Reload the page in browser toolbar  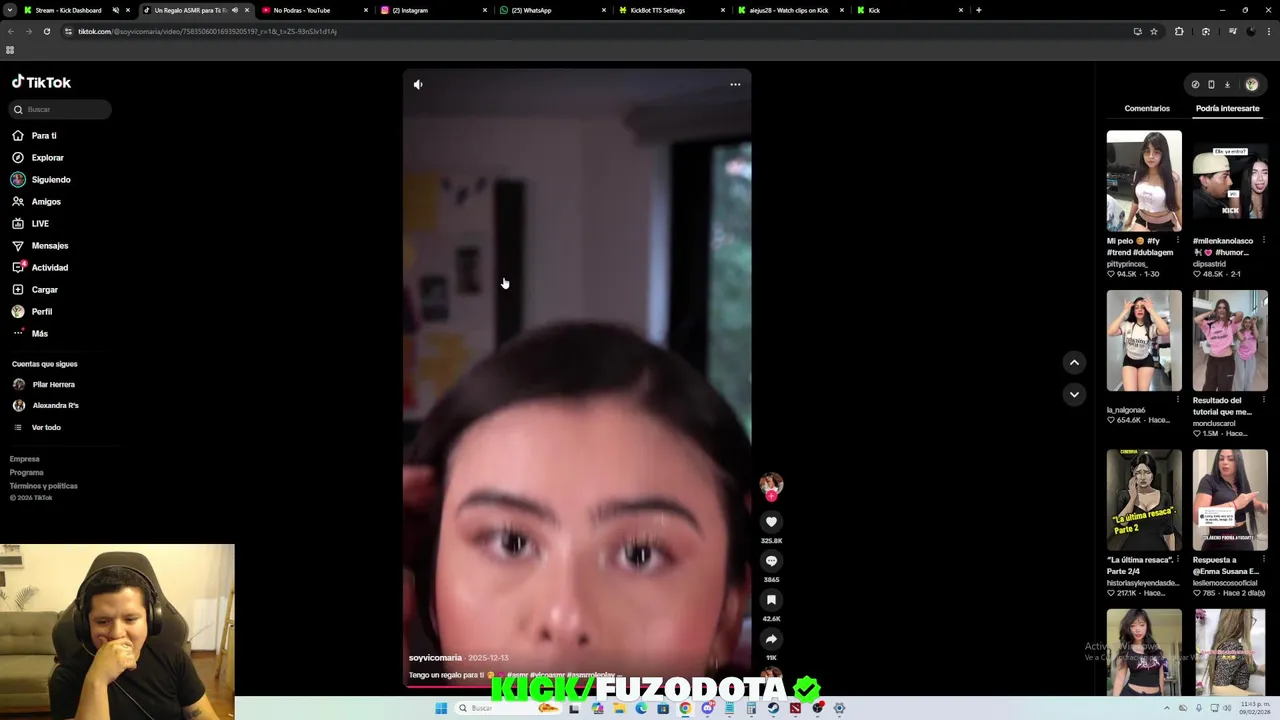pyautogui.click(x=46, y=31)
